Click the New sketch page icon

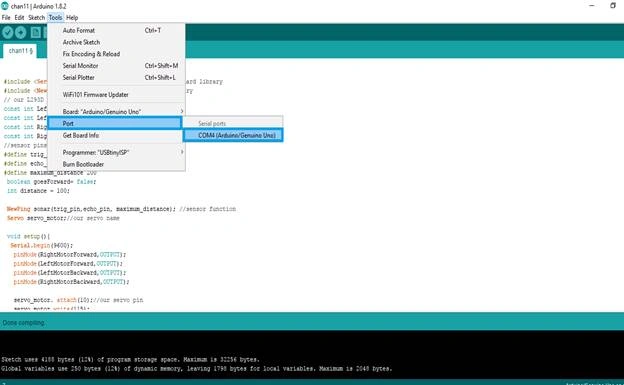point(35,32)
